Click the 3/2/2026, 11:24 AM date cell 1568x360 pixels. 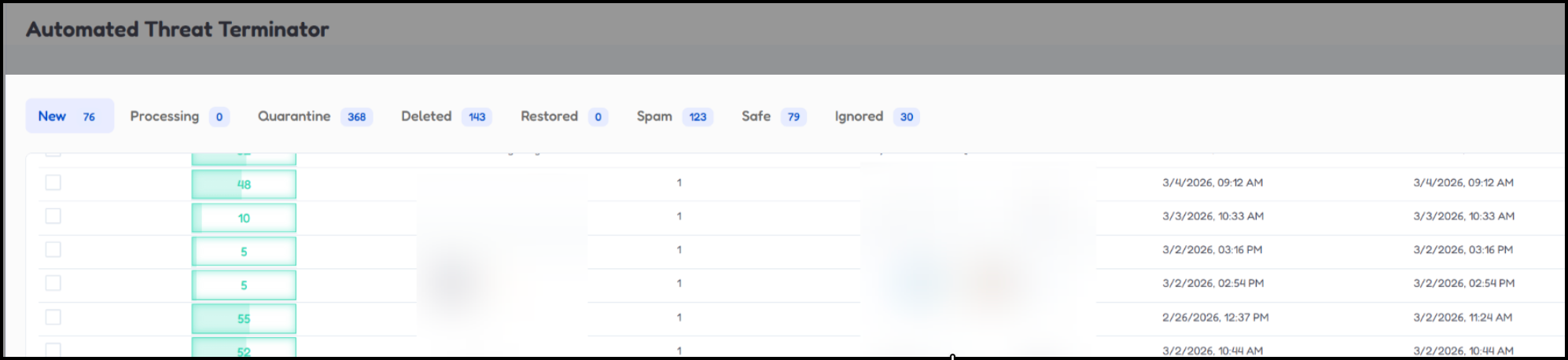click(1463, 318)
